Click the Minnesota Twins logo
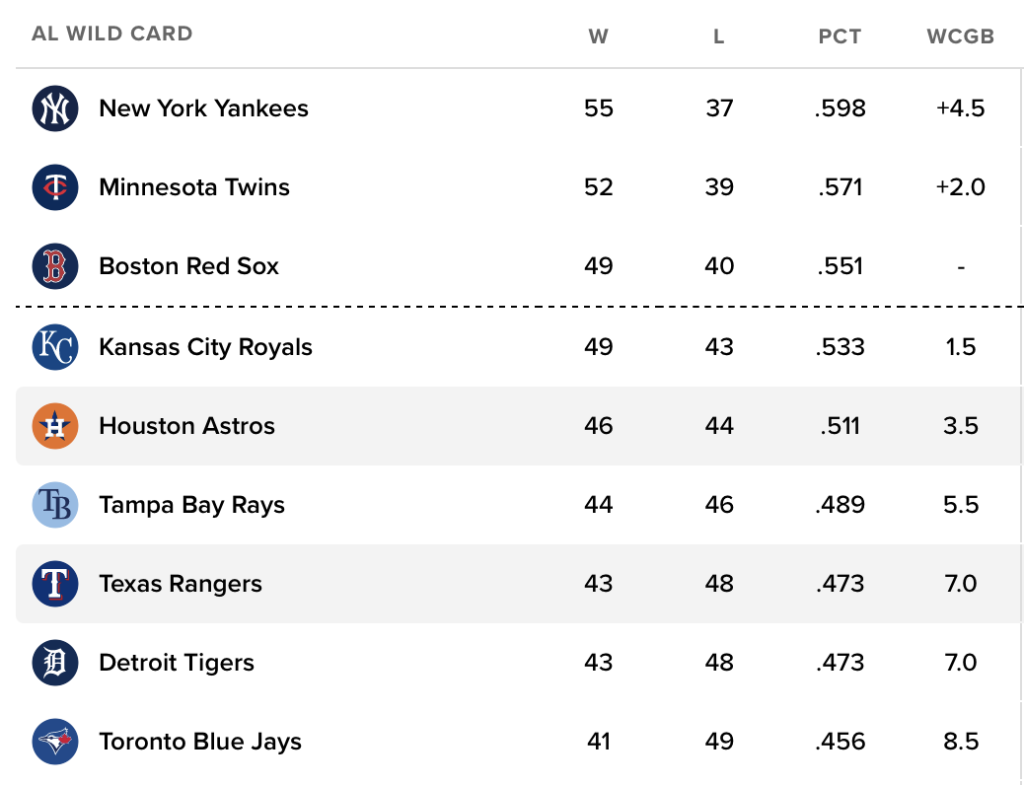Screen dimensions: 1024x785 tap(55, 187)
